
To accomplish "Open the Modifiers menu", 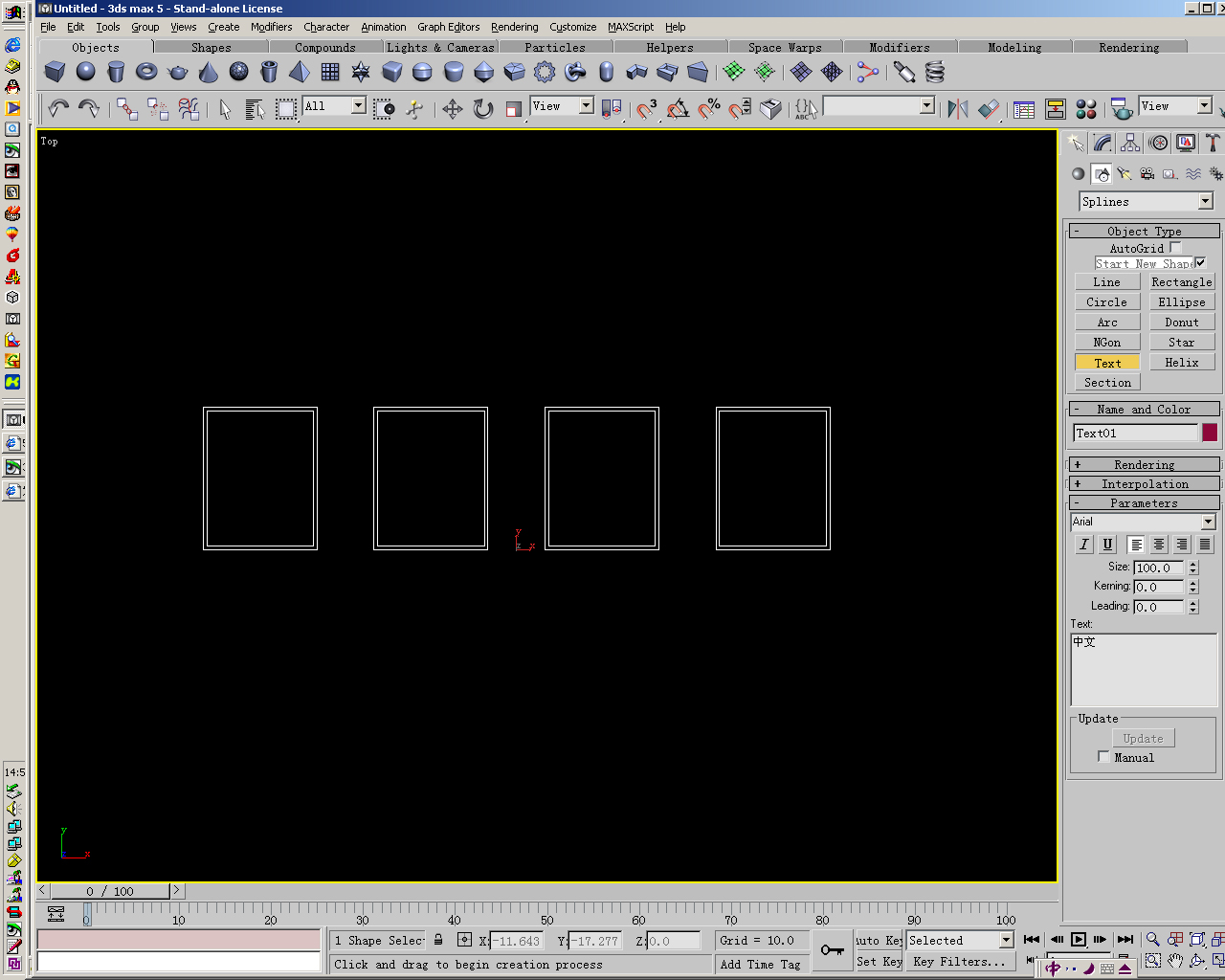I will tap(271, 27).
